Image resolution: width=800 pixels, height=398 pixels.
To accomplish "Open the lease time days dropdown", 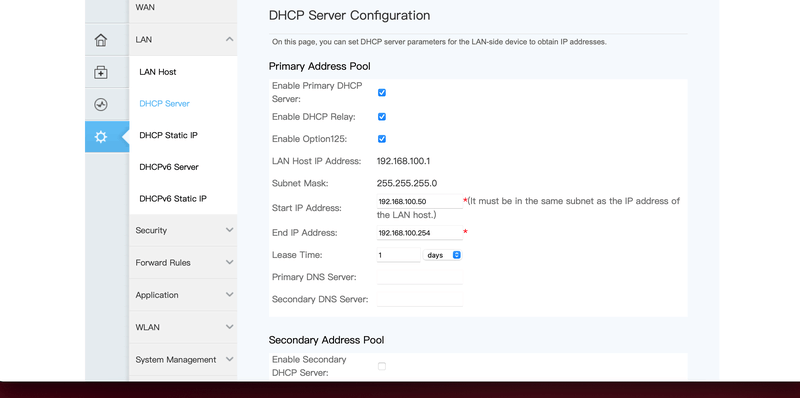I will 442,255.
